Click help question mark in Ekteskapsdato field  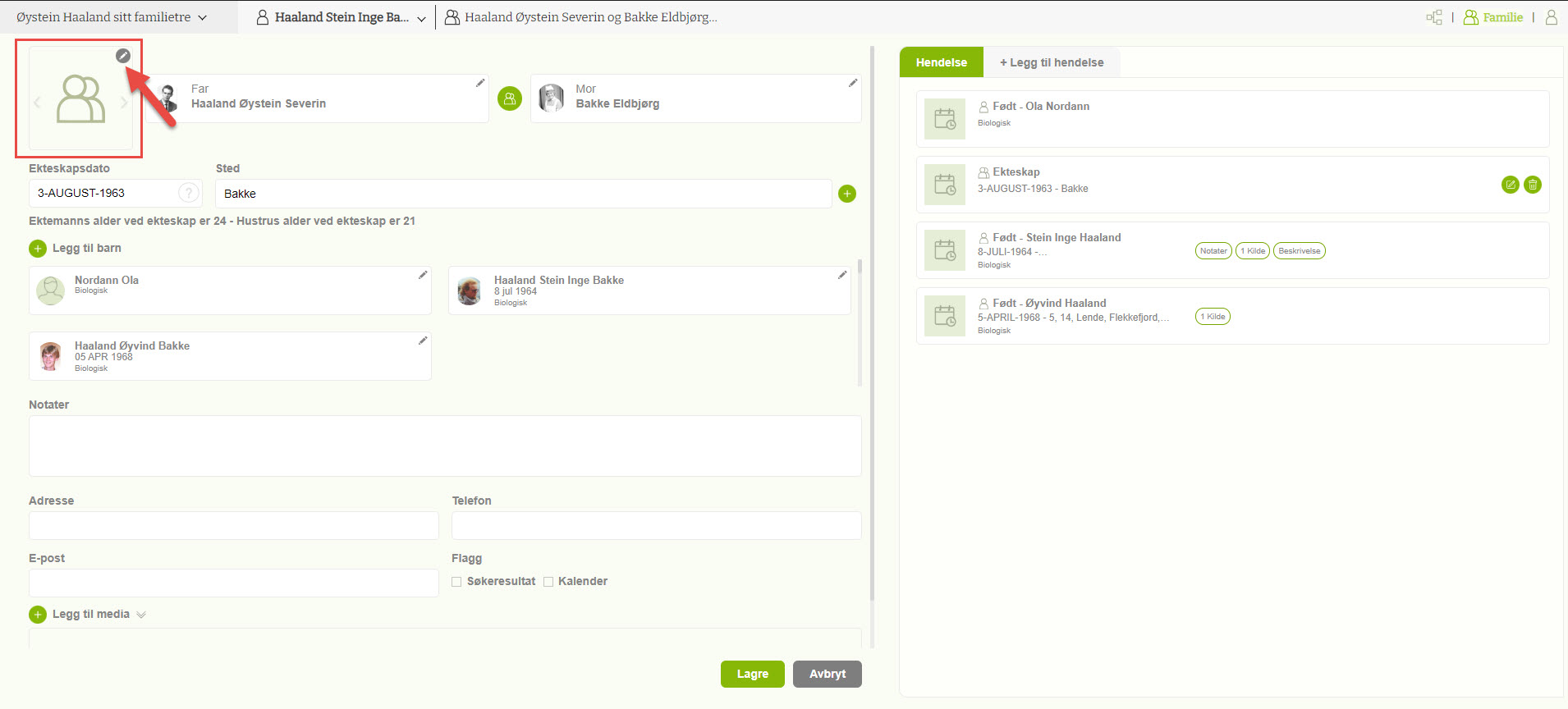(x=189, y=193)
